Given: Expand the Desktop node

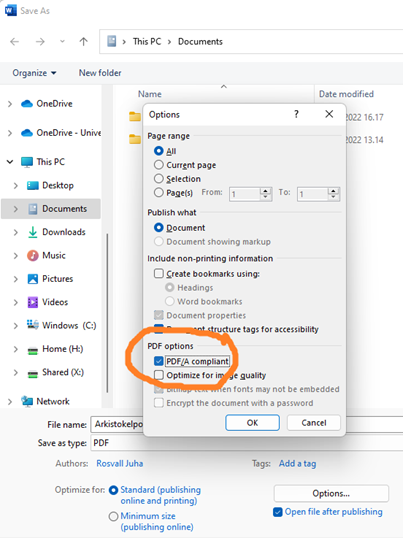Looking at the screenshot, I should pyautogui.click(x=15, y=186).
